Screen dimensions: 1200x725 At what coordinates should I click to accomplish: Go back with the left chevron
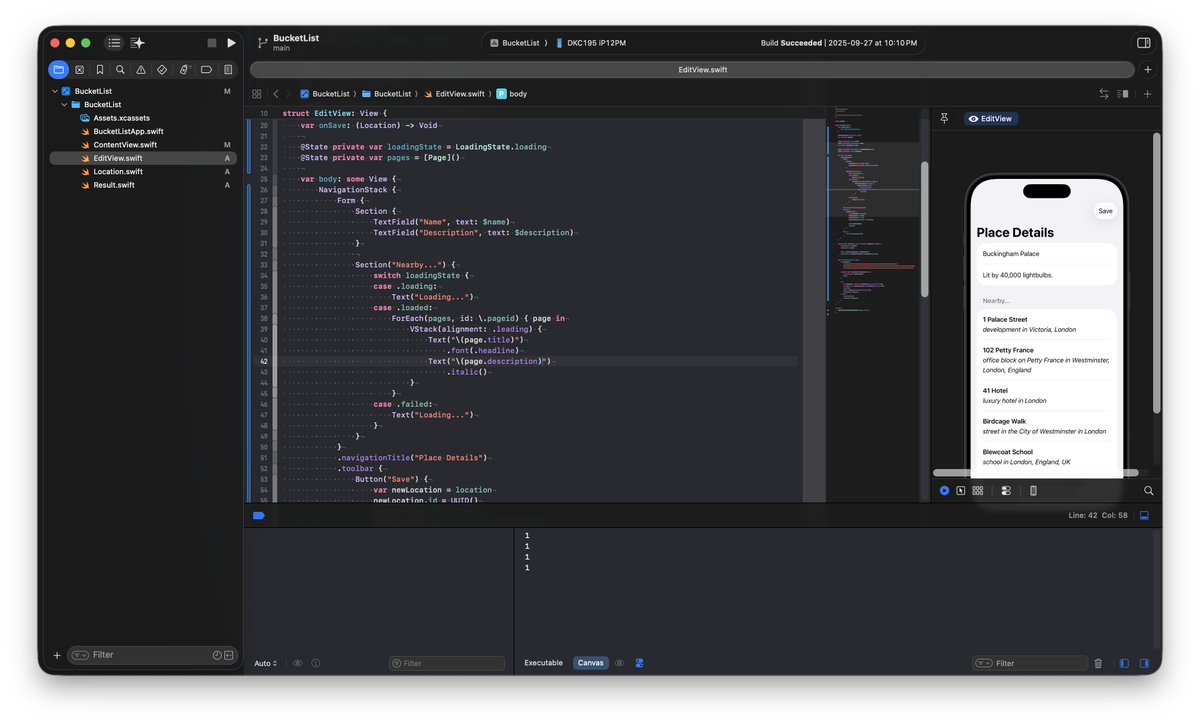coord(276,94)
